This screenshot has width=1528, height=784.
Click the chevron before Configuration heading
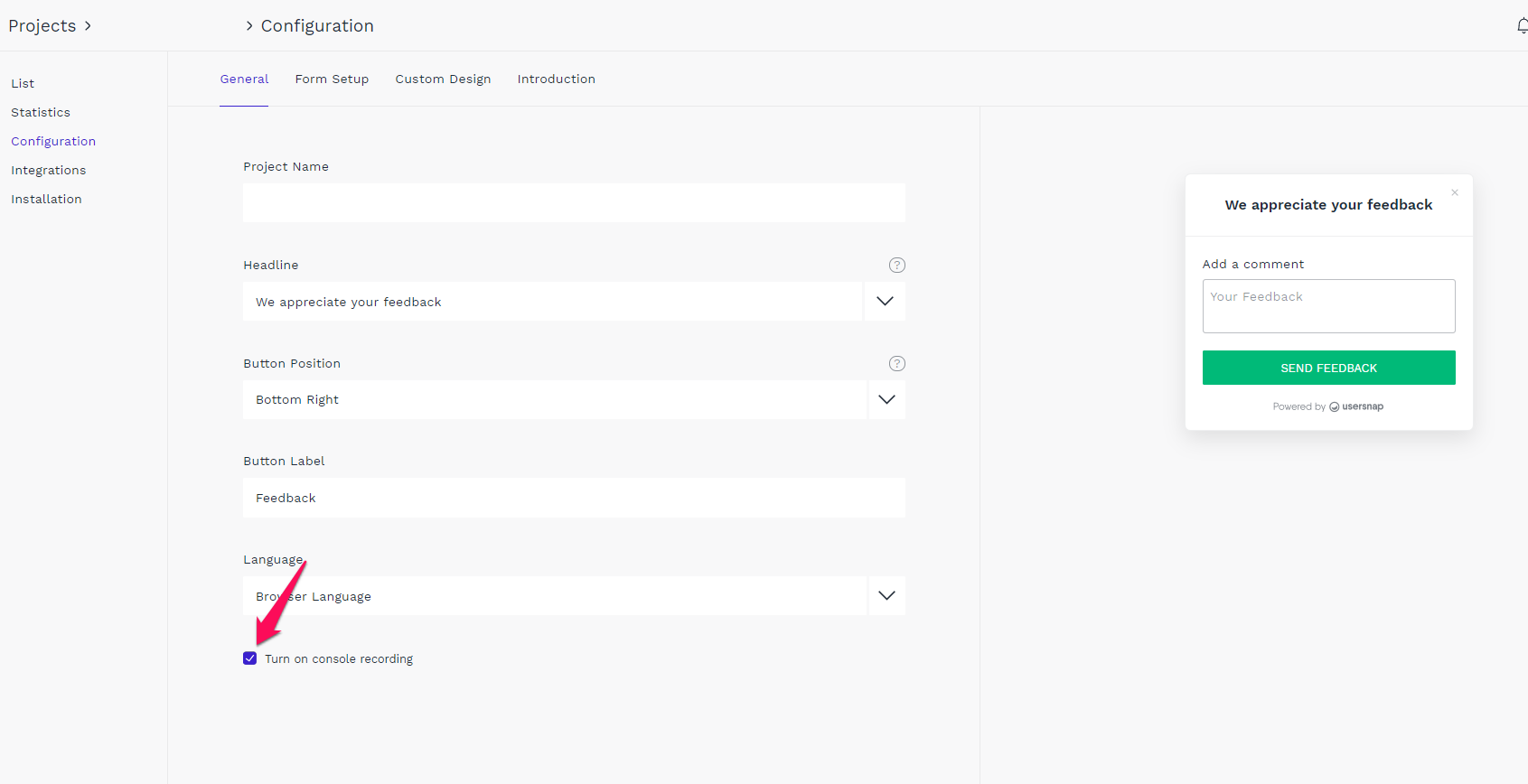[249, 26]
